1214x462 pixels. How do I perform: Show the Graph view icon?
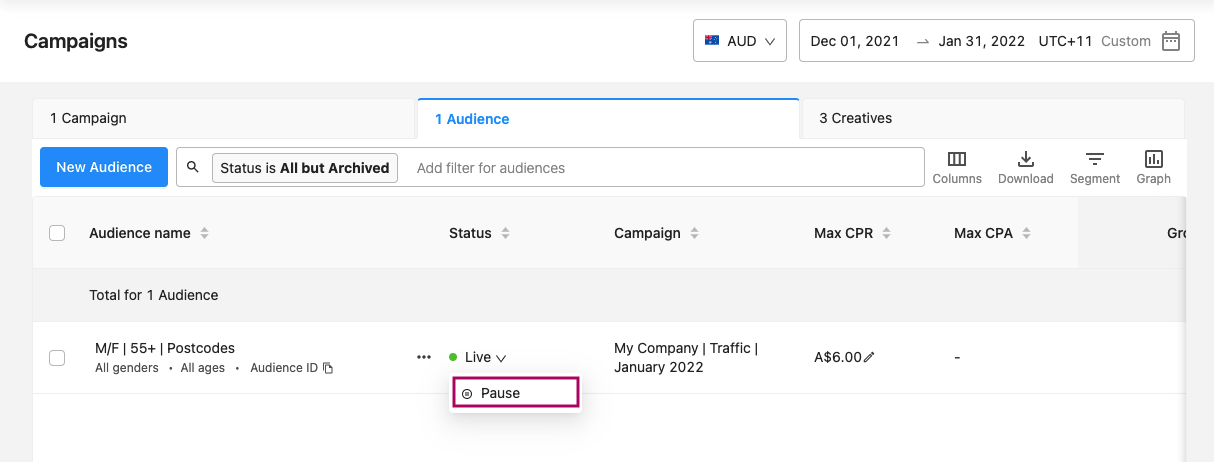[x=1153, y=159]
